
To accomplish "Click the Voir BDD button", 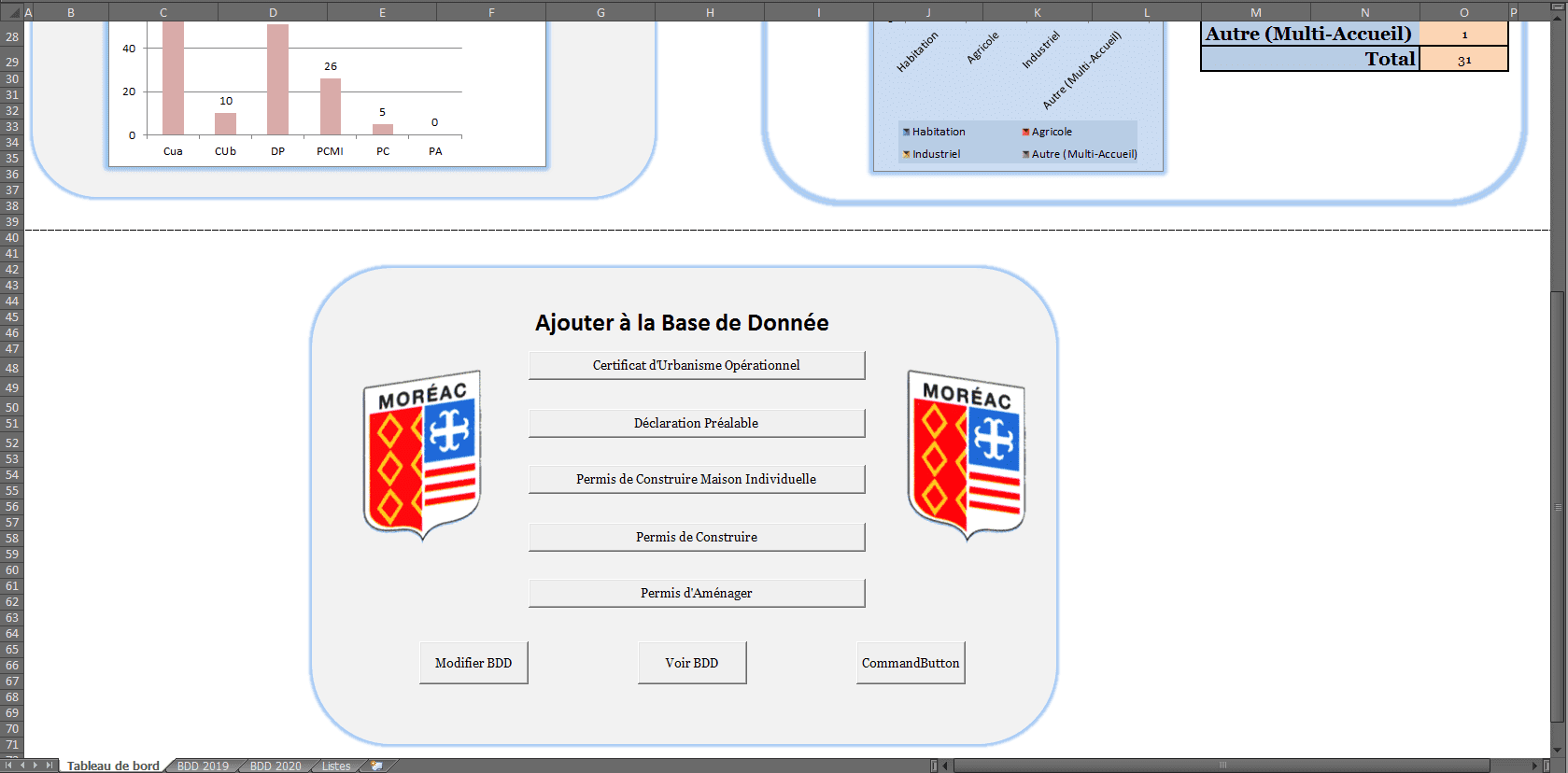I will [692, 663].
